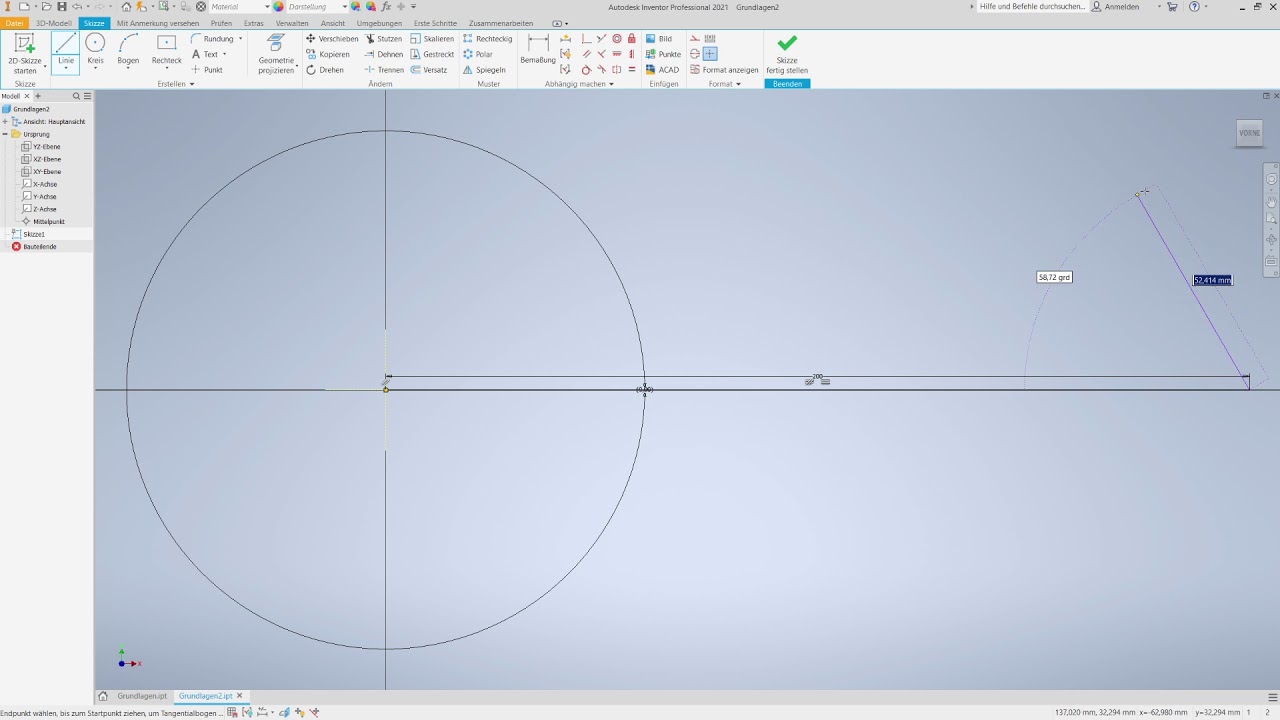Select Mittelpunkt in the model tree

[x=43, y=221]
